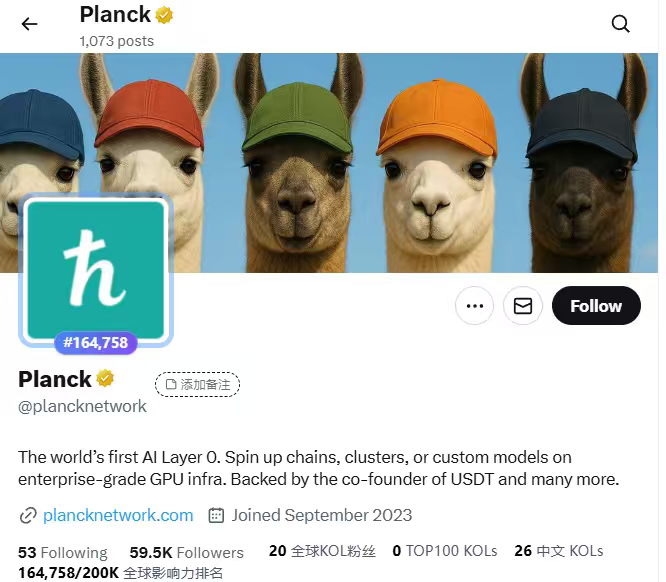The height and width of the screenshot is (582, 666).
Task: Go back using the left arrow
Action: tap(29, 24)
